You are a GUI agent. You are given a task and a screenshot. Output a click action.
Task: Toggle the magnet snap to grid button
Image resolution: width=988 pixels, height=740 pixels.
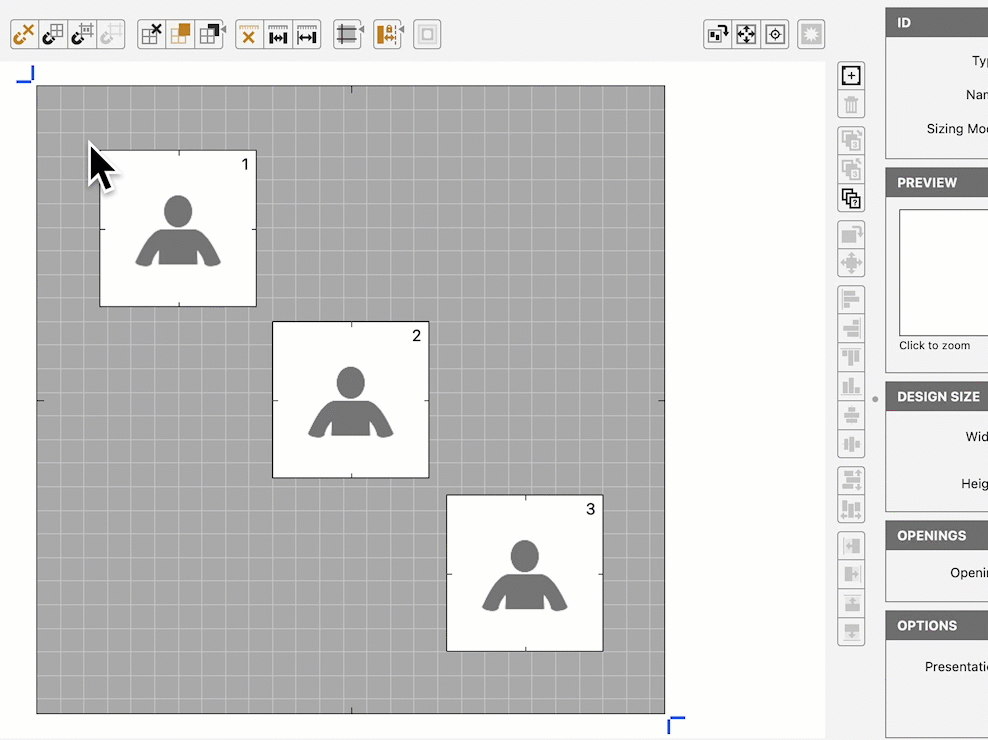53,35
